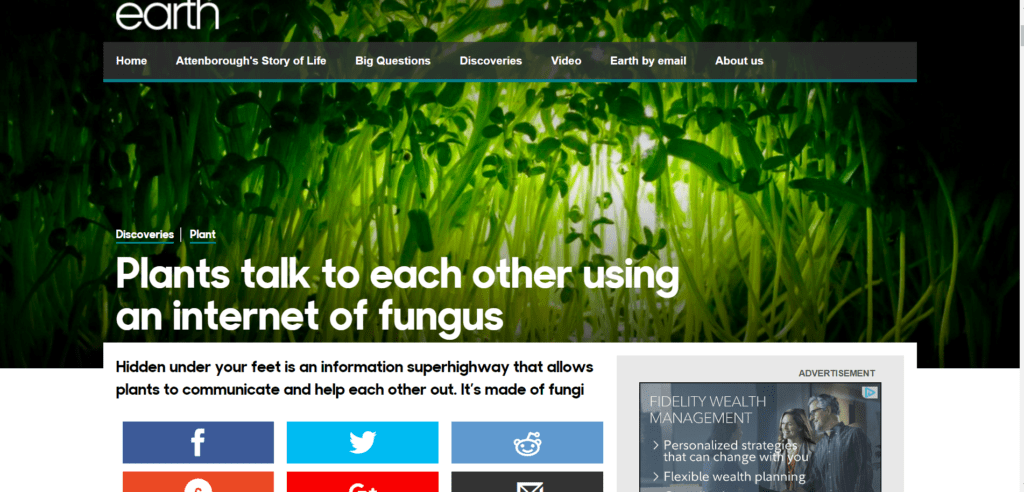
Task: Click the Plant category tag
Action: click(202, 235)
